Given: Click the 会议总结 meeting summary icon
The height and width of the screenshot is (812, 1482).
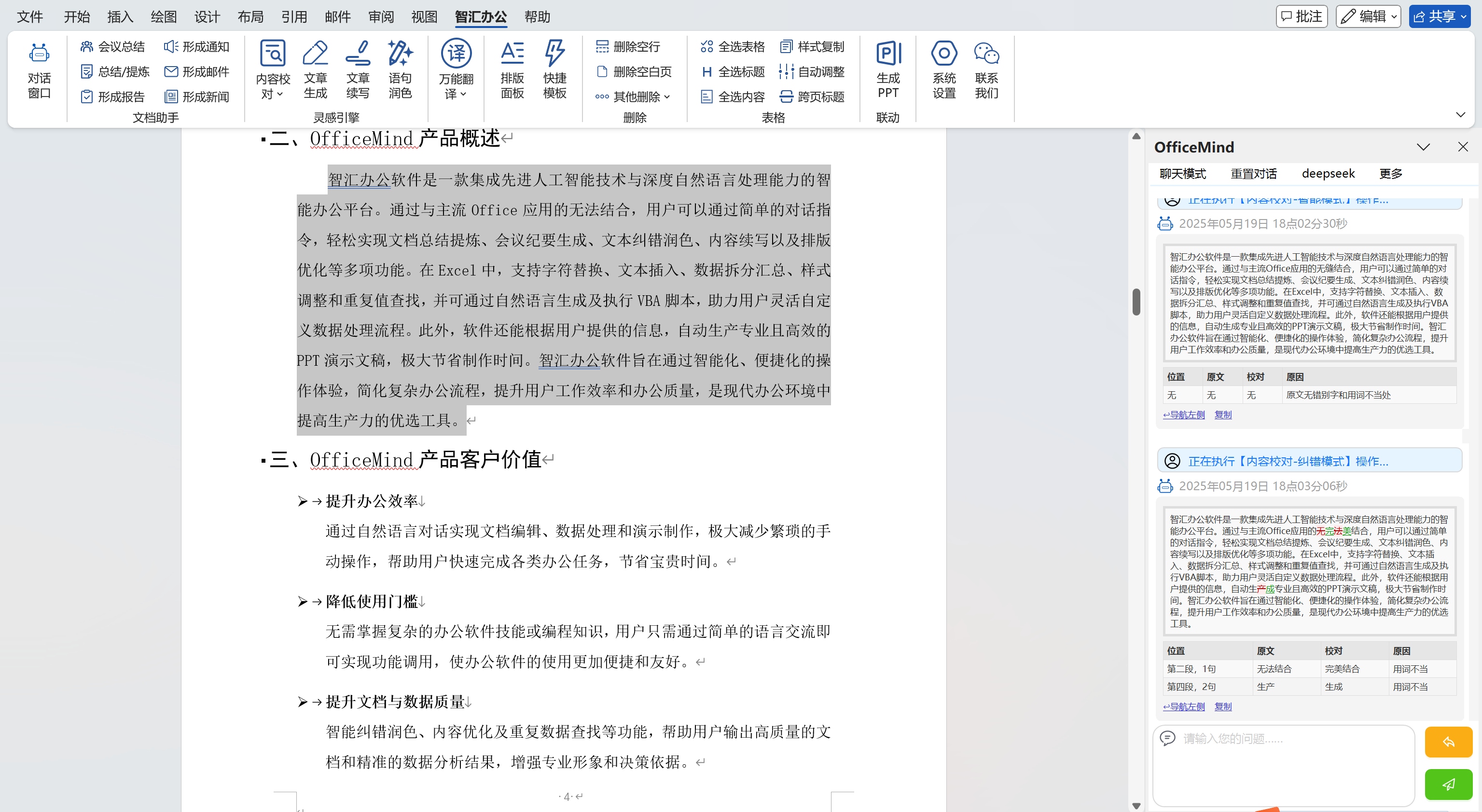Looking at the screenshot, I should point(87,47).
